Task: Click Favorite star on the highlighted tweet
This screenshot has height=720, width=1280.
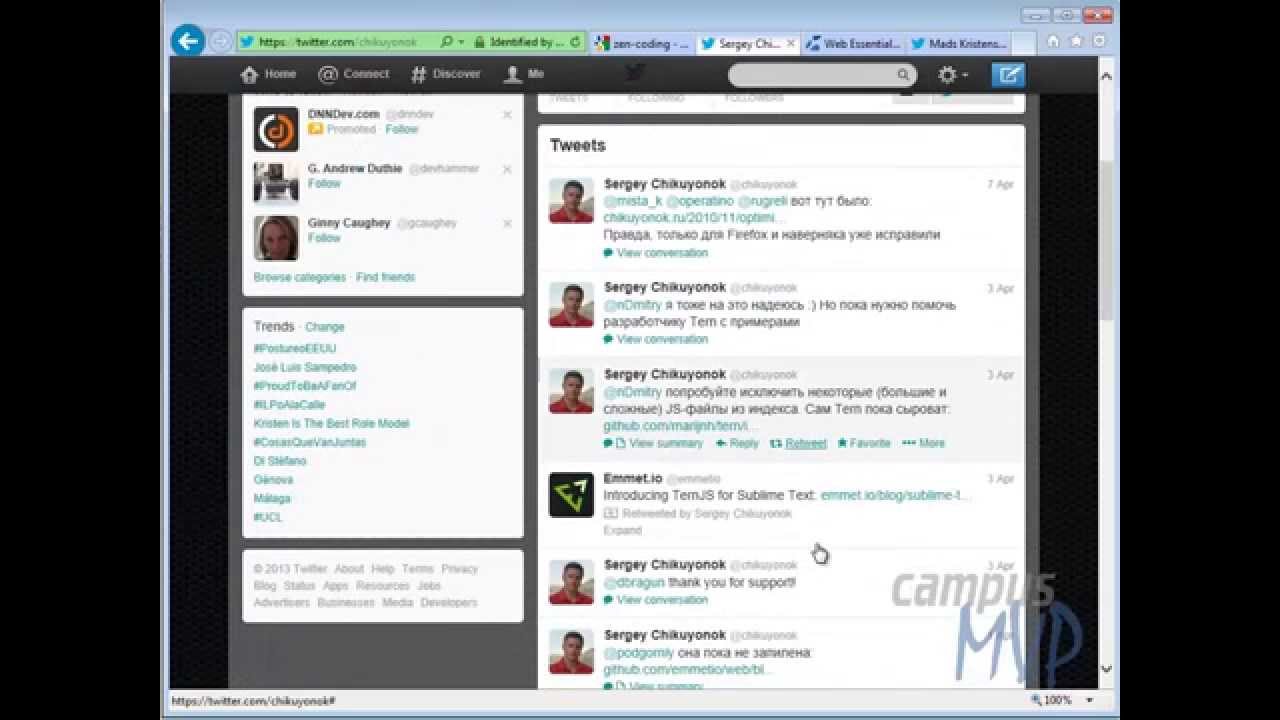Action: pyautogui.click(x=864, y=443)
